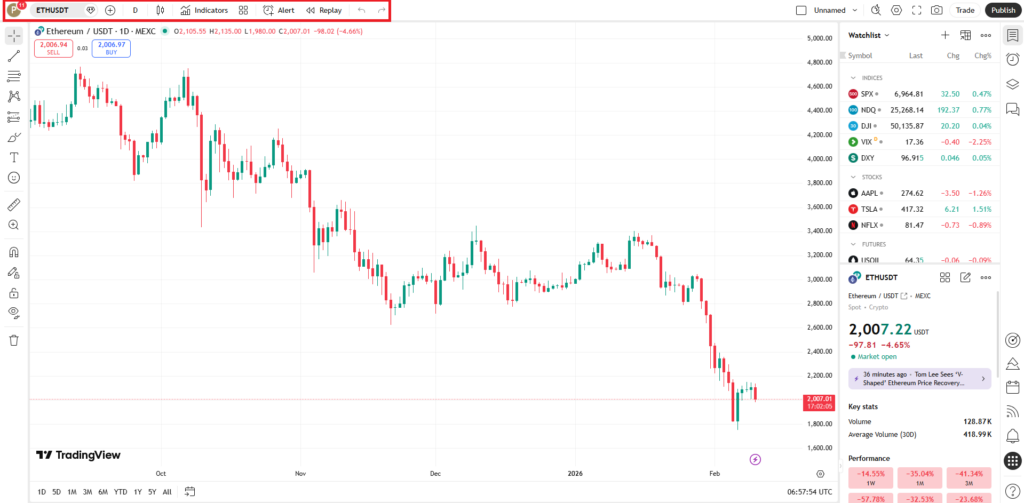
Task: Pick the ruler measure tool
Action: coord(14,203)
